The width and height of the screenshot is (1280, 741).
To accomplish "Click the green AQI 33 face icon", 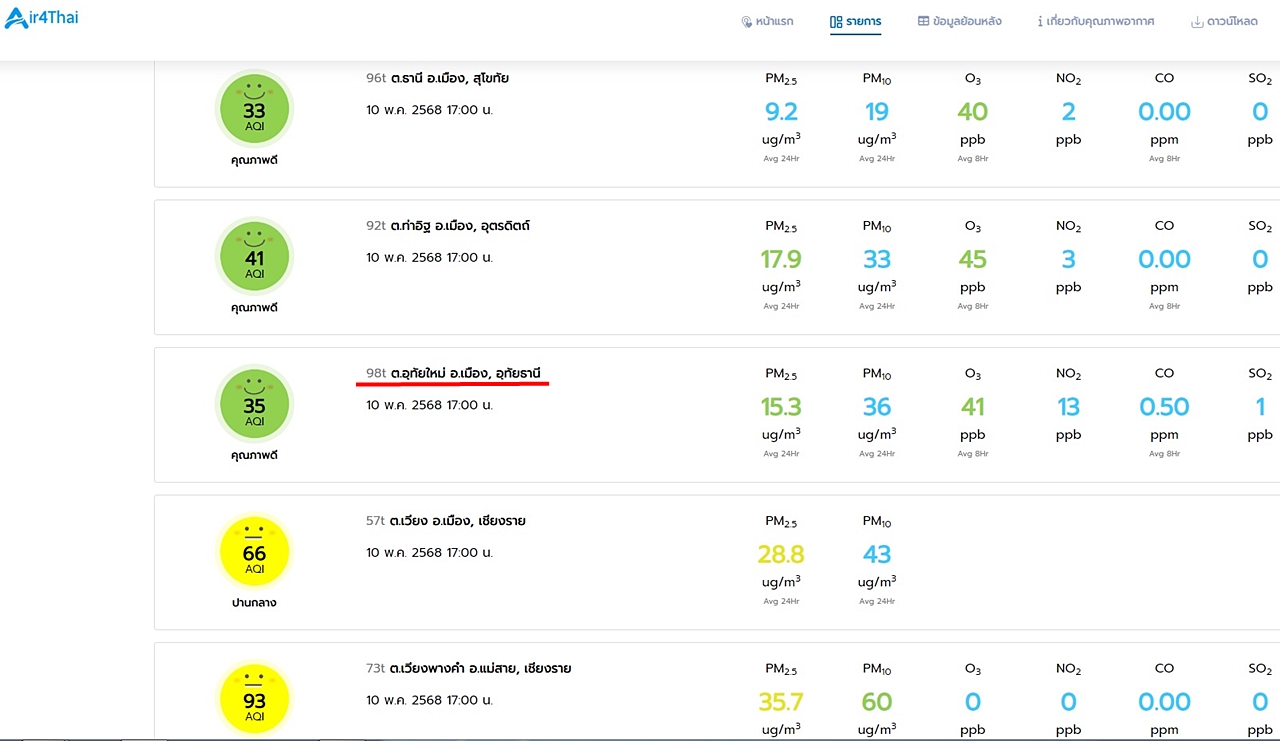I will click(254, 110).
